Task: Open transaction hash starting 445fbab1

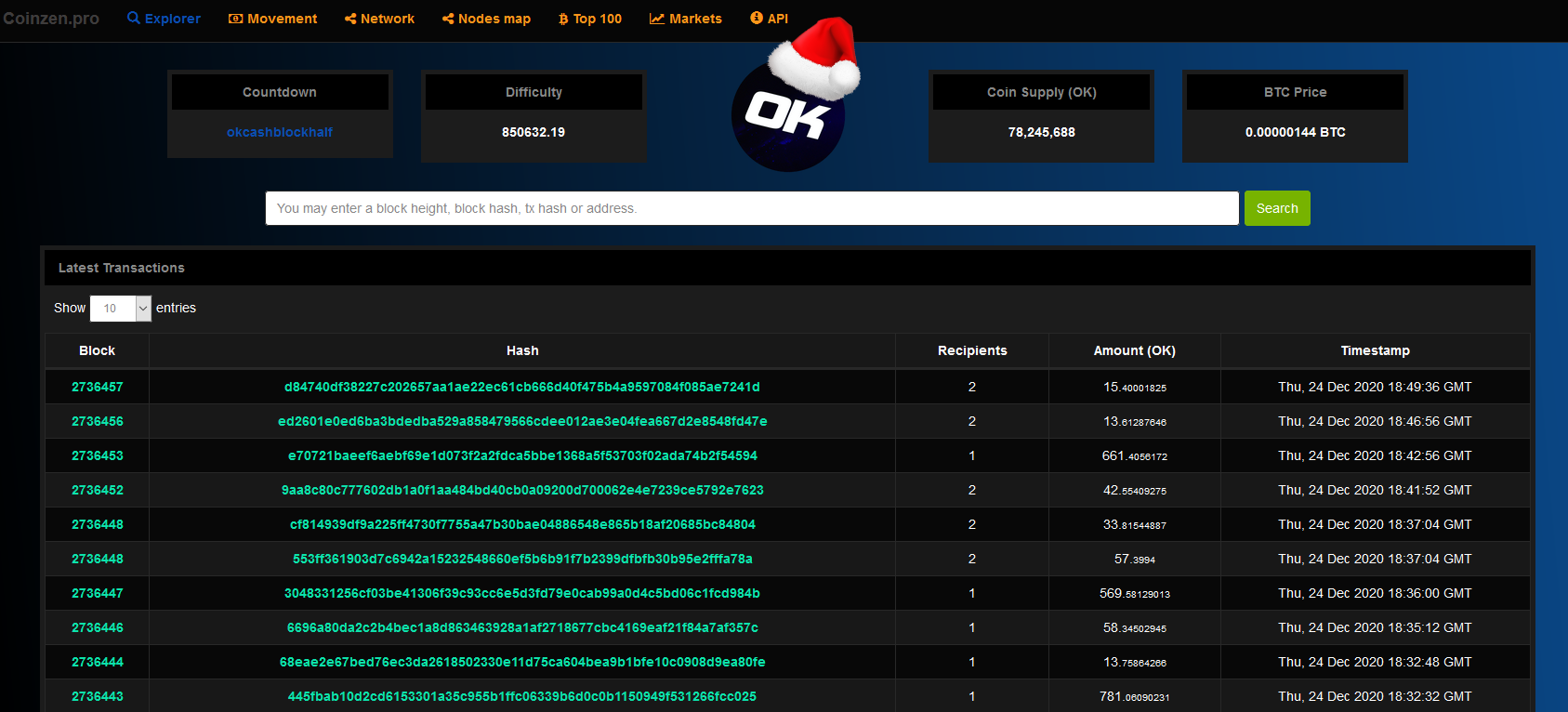Action: pyautogui.click(x=522, y=696)
